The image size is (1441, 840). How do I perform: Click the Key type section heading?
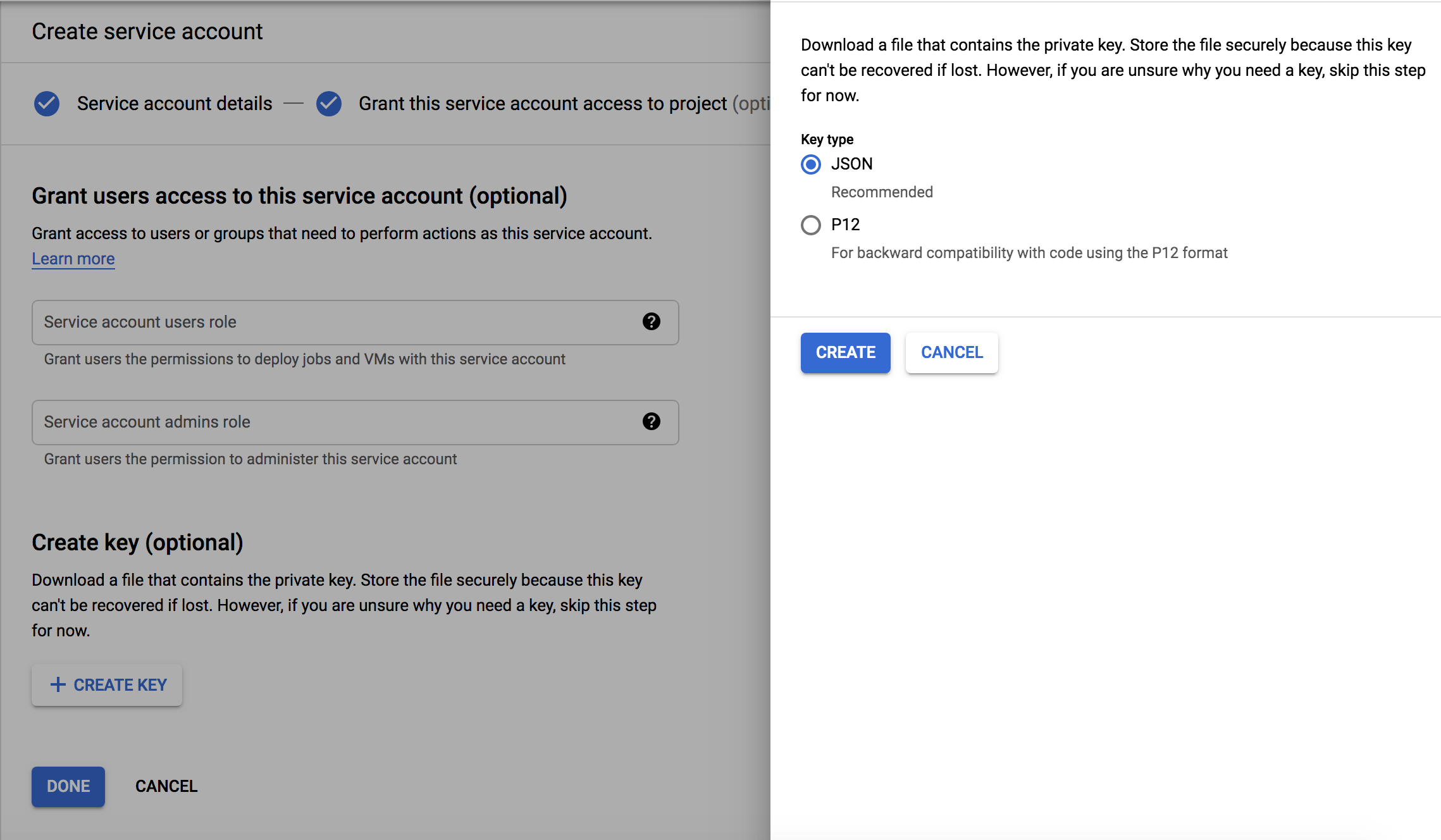826,139
